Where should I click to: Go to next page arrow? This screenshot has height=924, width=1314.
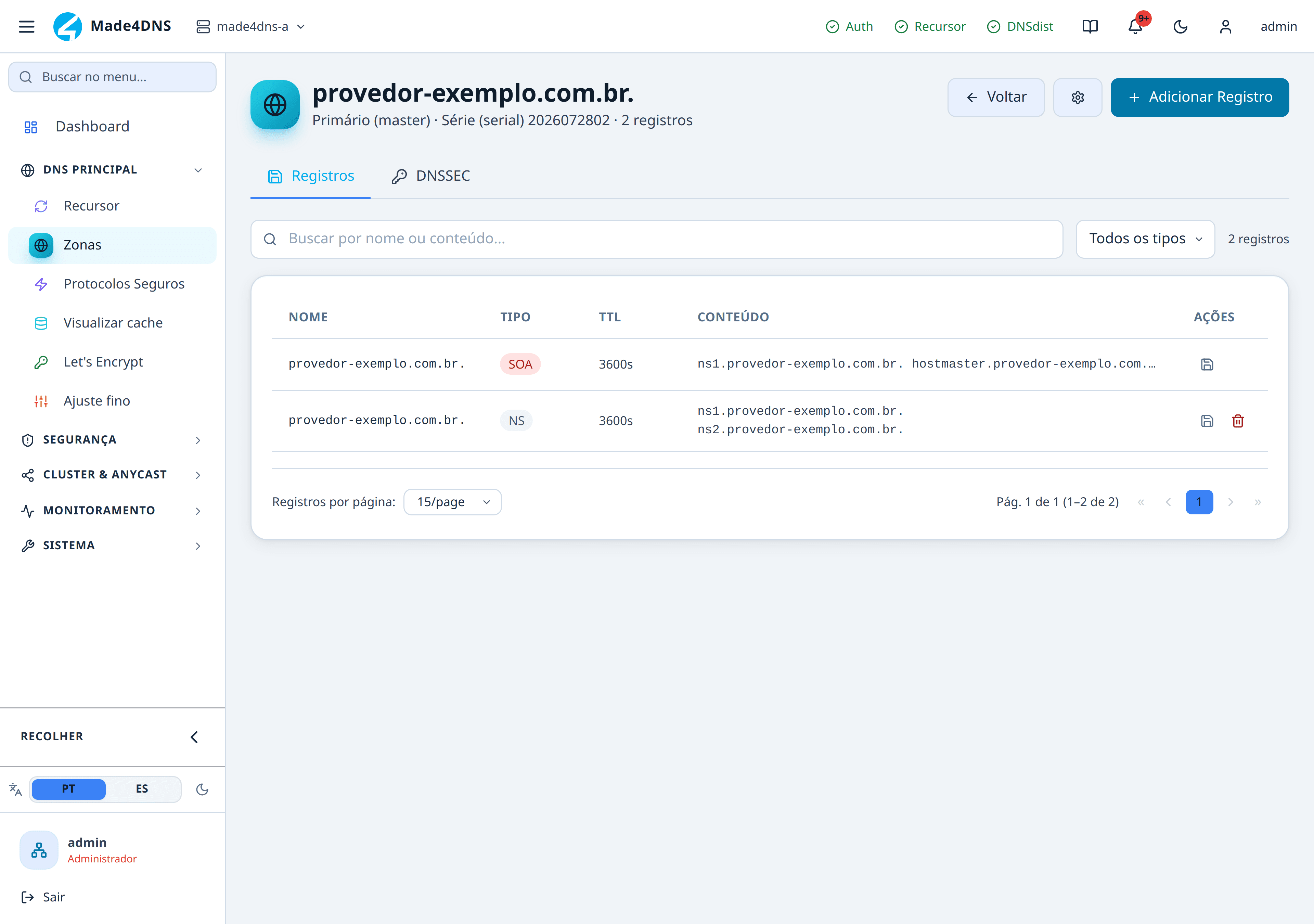[x=1231, y=502]
